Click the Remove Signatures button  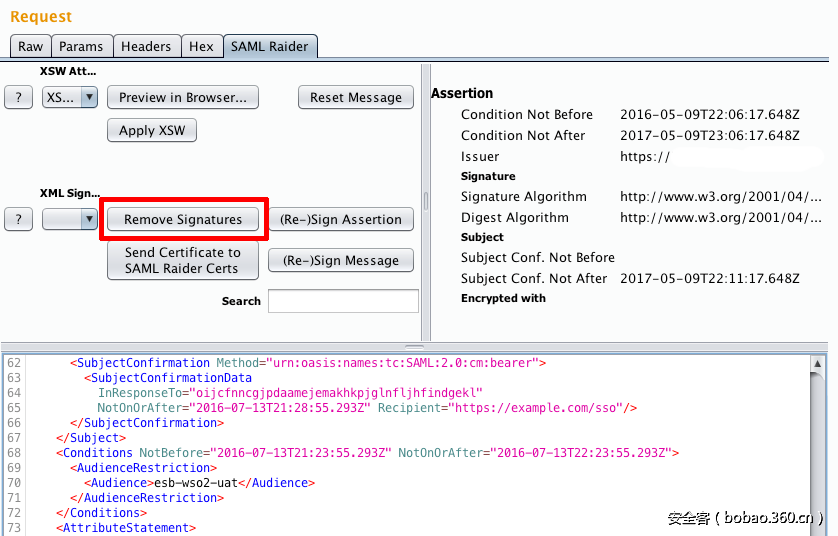tap(183, 219)
